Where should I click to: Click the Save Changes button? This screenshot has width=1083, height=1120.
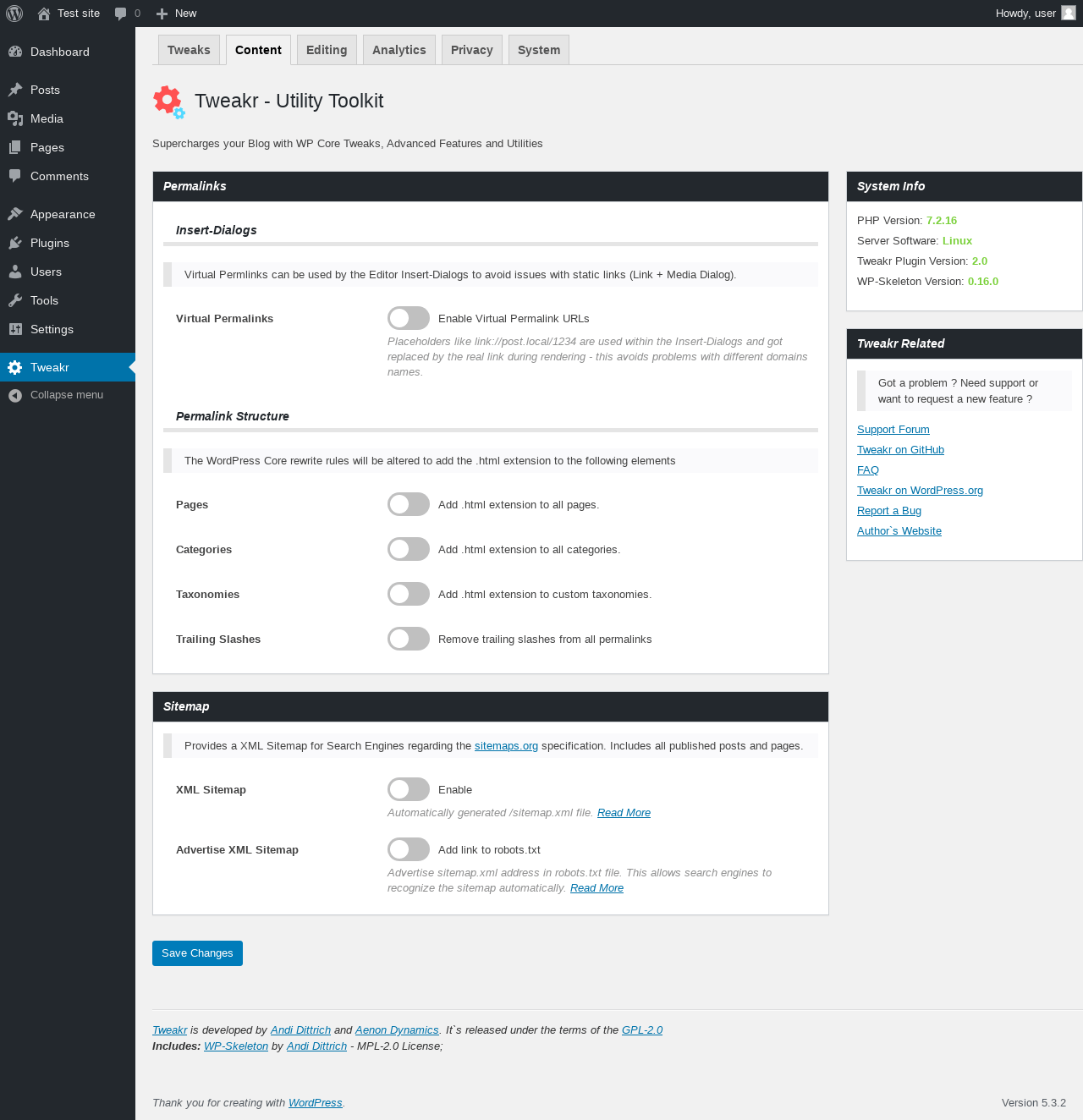click(197, 953)
